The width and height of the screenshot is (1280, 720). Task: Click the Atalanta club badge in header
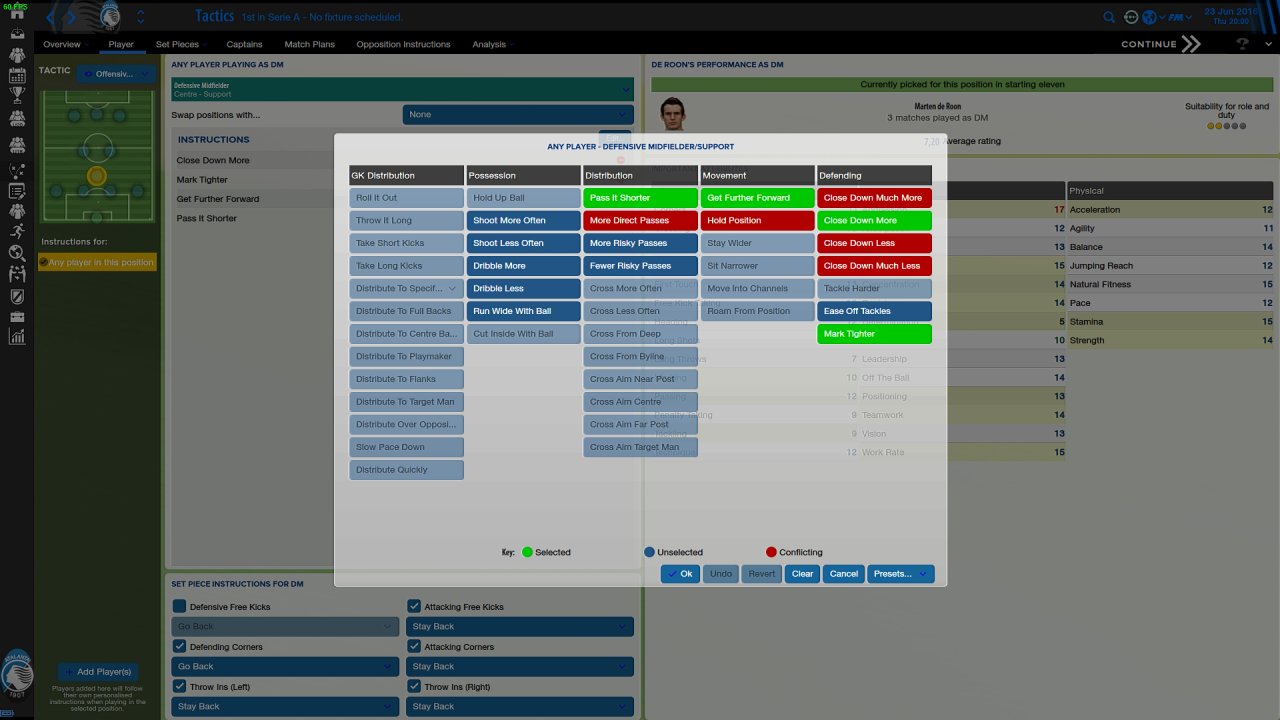pyautogui.click(x=110, y=16)
